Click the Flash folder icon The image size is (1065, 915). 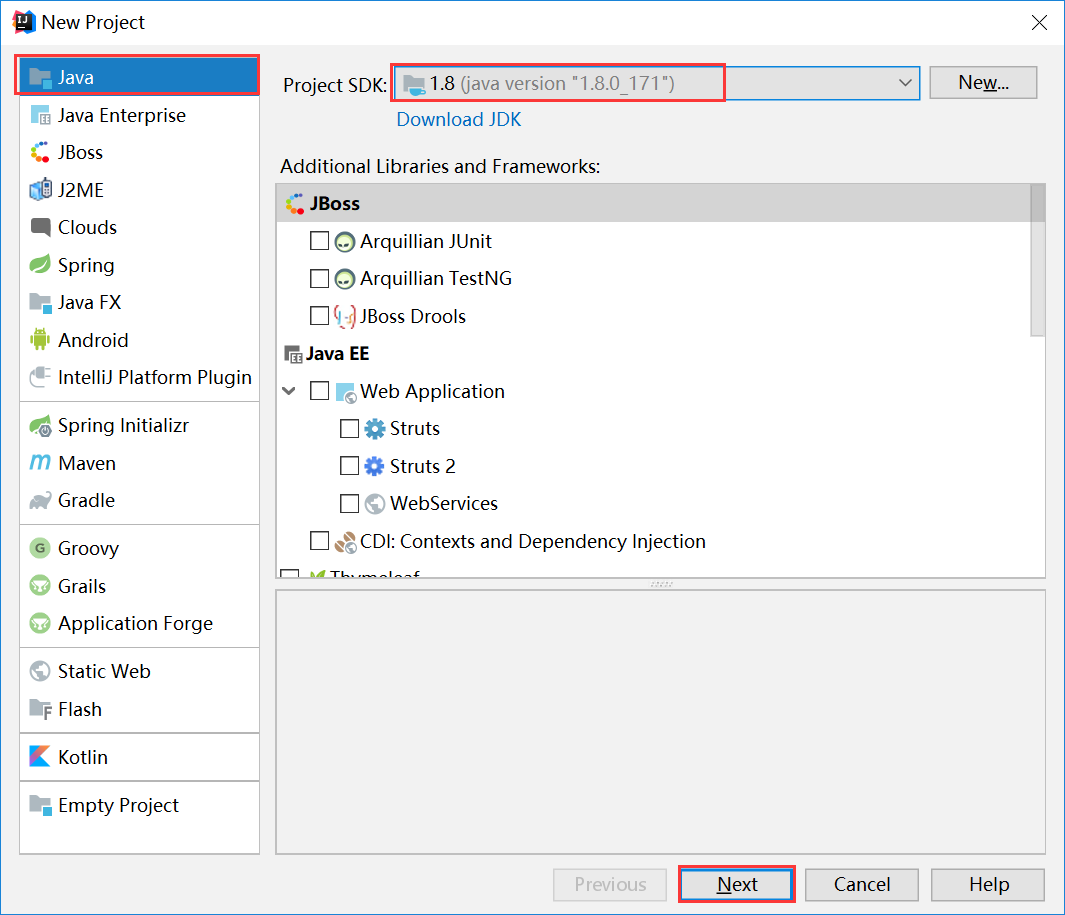point(40,709)
